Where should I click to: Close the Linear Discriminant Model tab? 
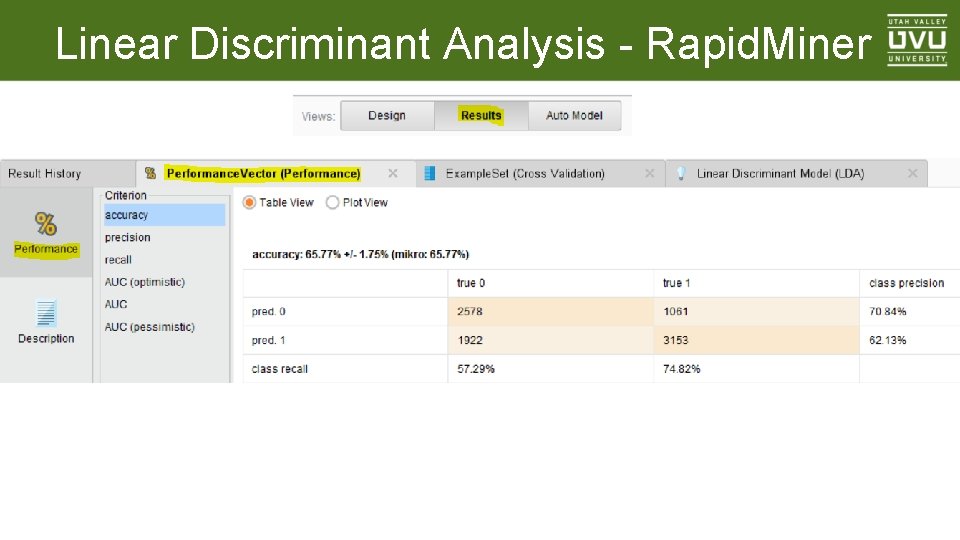(912, 173)
